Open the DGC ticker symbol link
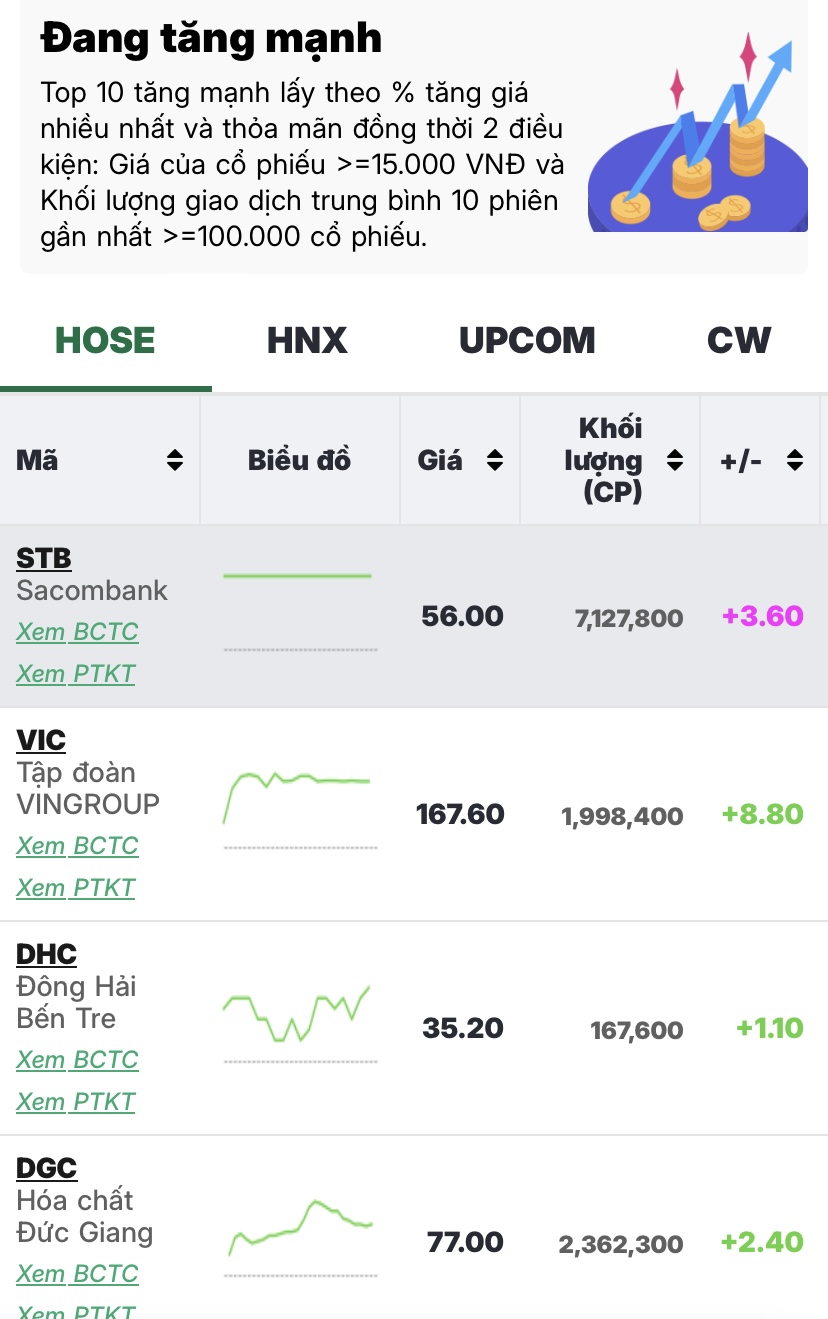This screenshot has width=828, height=1319. (46, 1168)
